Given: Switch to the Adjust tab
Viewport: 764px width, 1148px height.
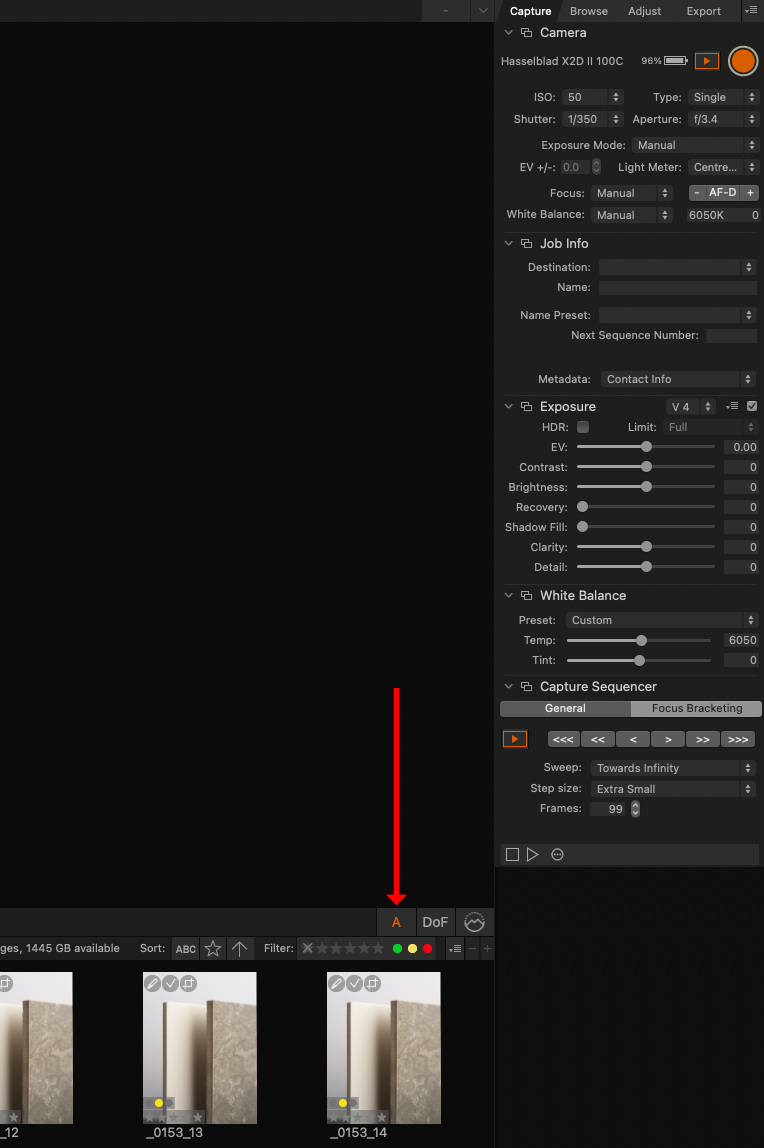Looking at the screenshot, I should (644, 11).
